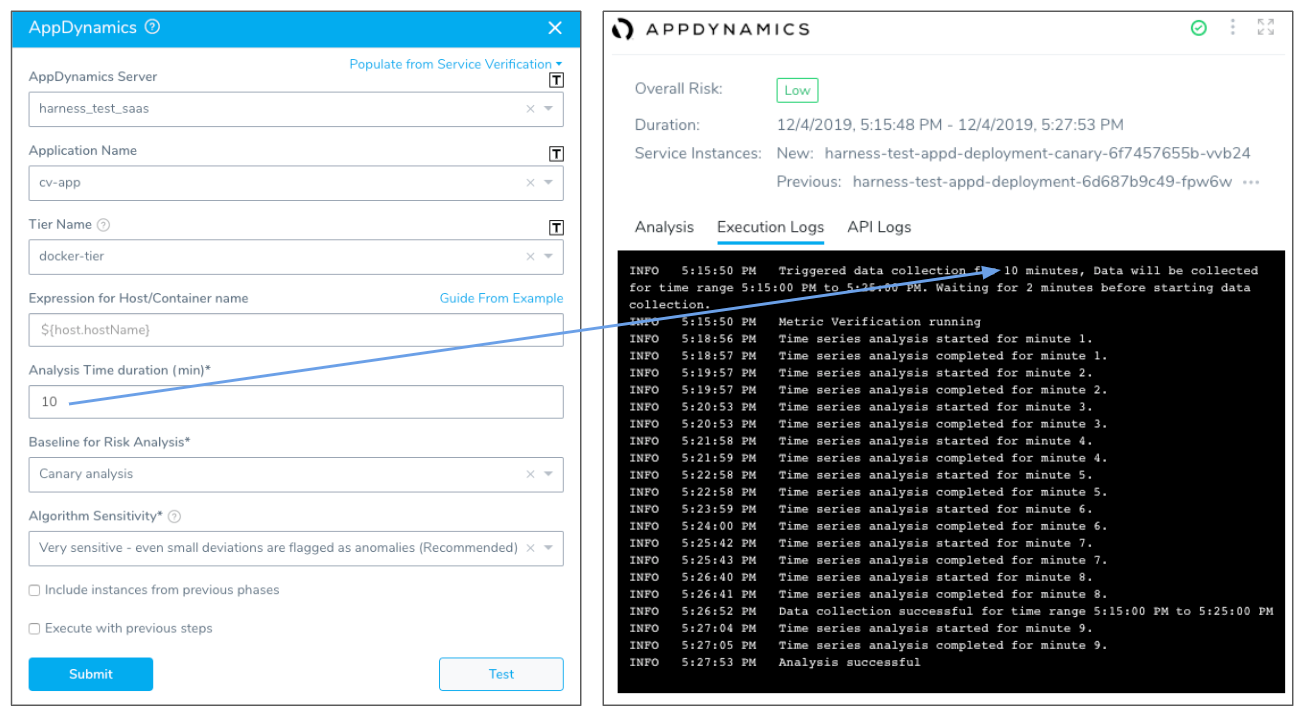This screenshot has width=1302, height=719.
Task: Clear the Very sensitive algorithm selection
Action: tap(530, 548)
